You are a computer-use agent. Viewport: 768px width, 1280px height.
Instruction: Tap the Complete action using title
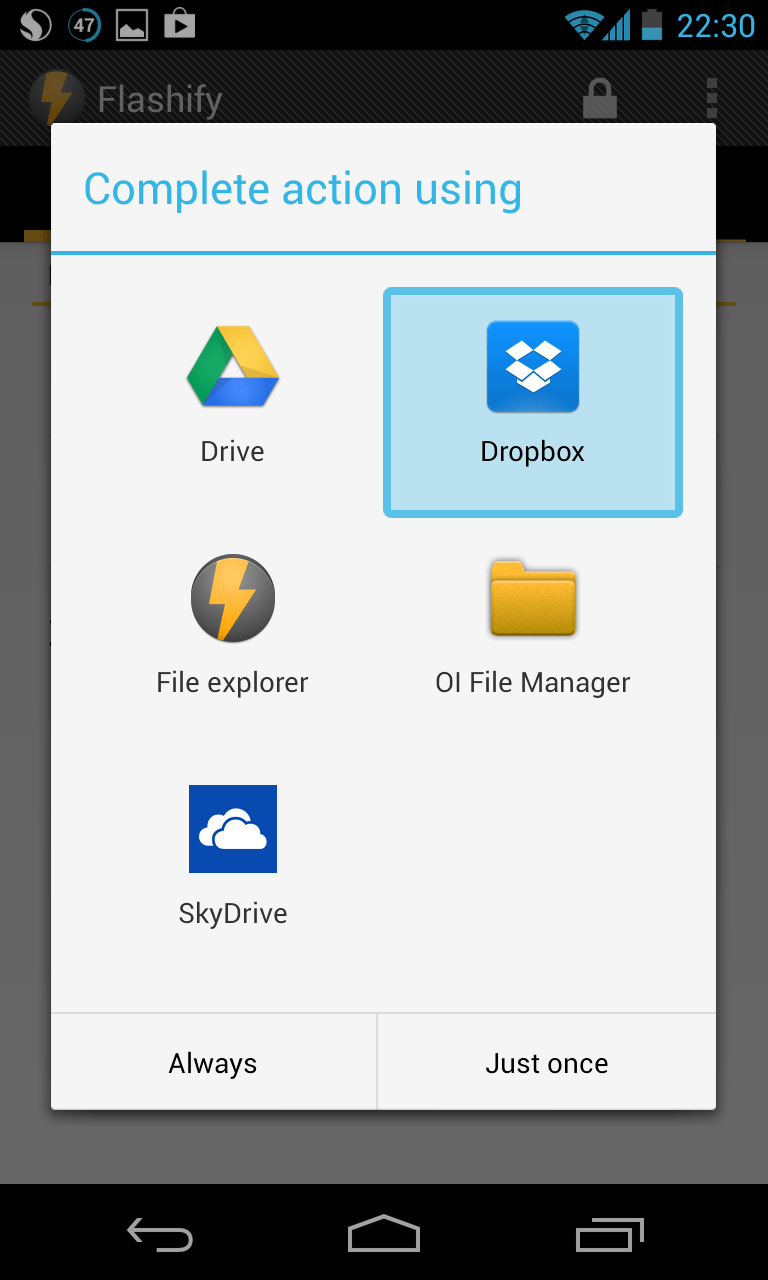pos(303,190)
